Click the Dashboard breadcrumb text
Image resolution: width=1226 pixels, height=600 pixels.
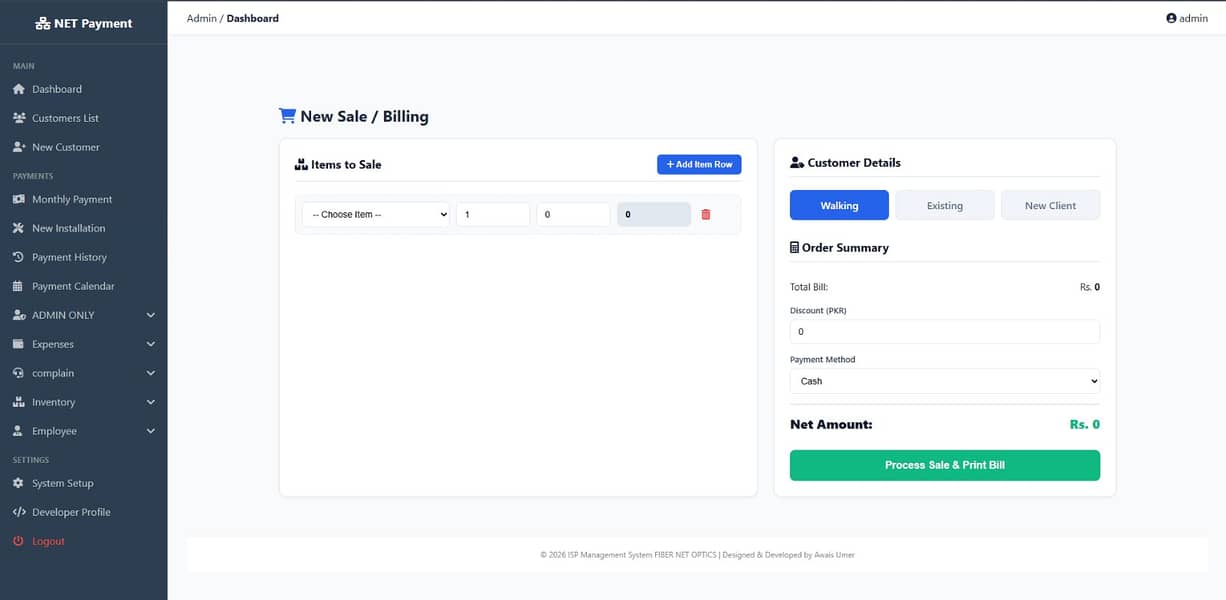coord(253,18)
